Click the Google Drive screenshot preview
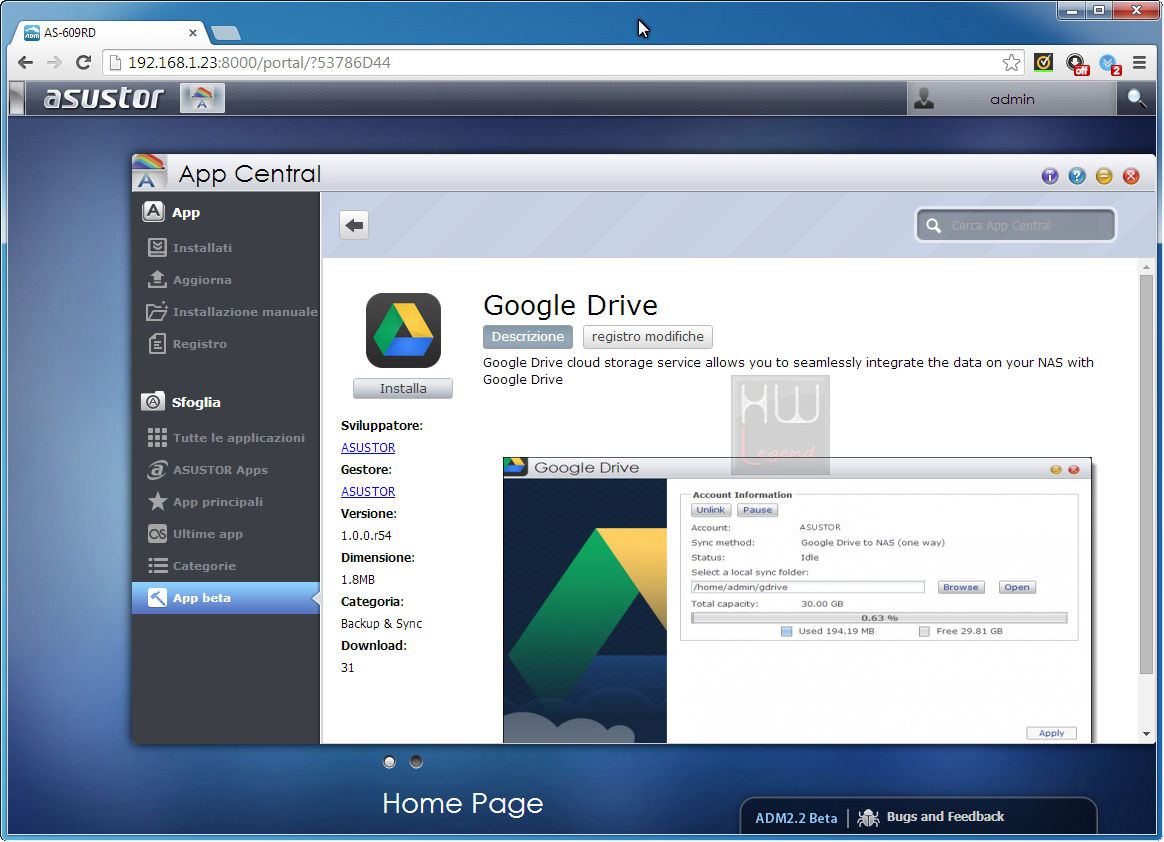 click(x=797, y=600)
